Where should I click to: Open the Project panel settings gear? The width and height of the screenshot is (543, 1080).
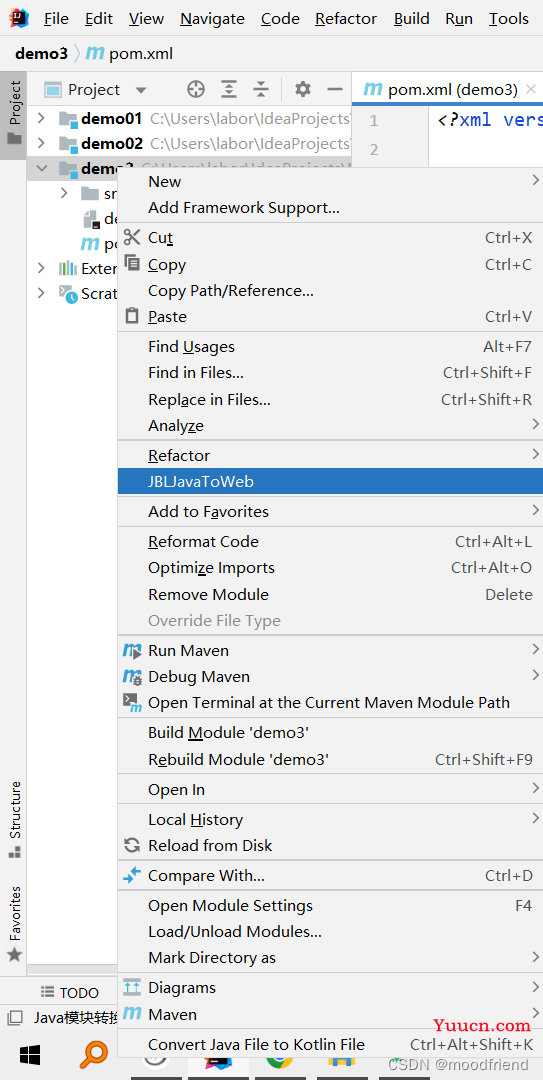(x=303, y=90)
